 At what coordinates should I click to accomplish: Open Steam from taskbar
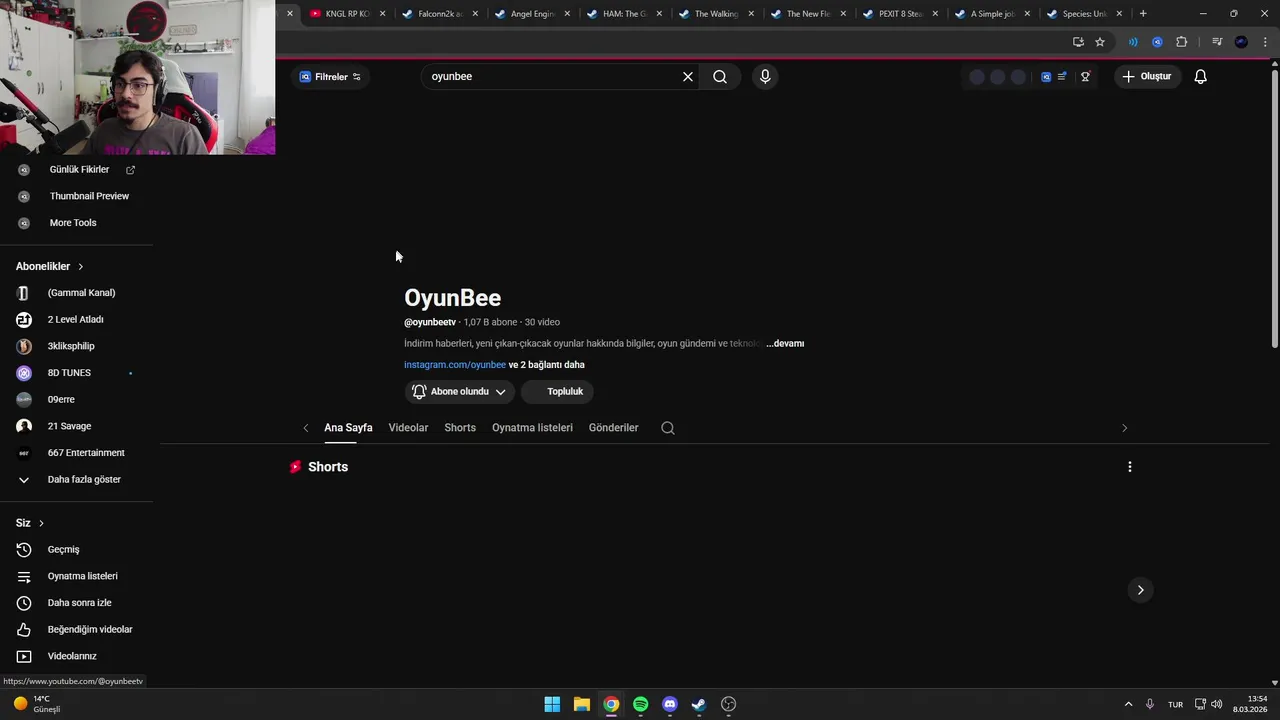click(x=699, y=704)
